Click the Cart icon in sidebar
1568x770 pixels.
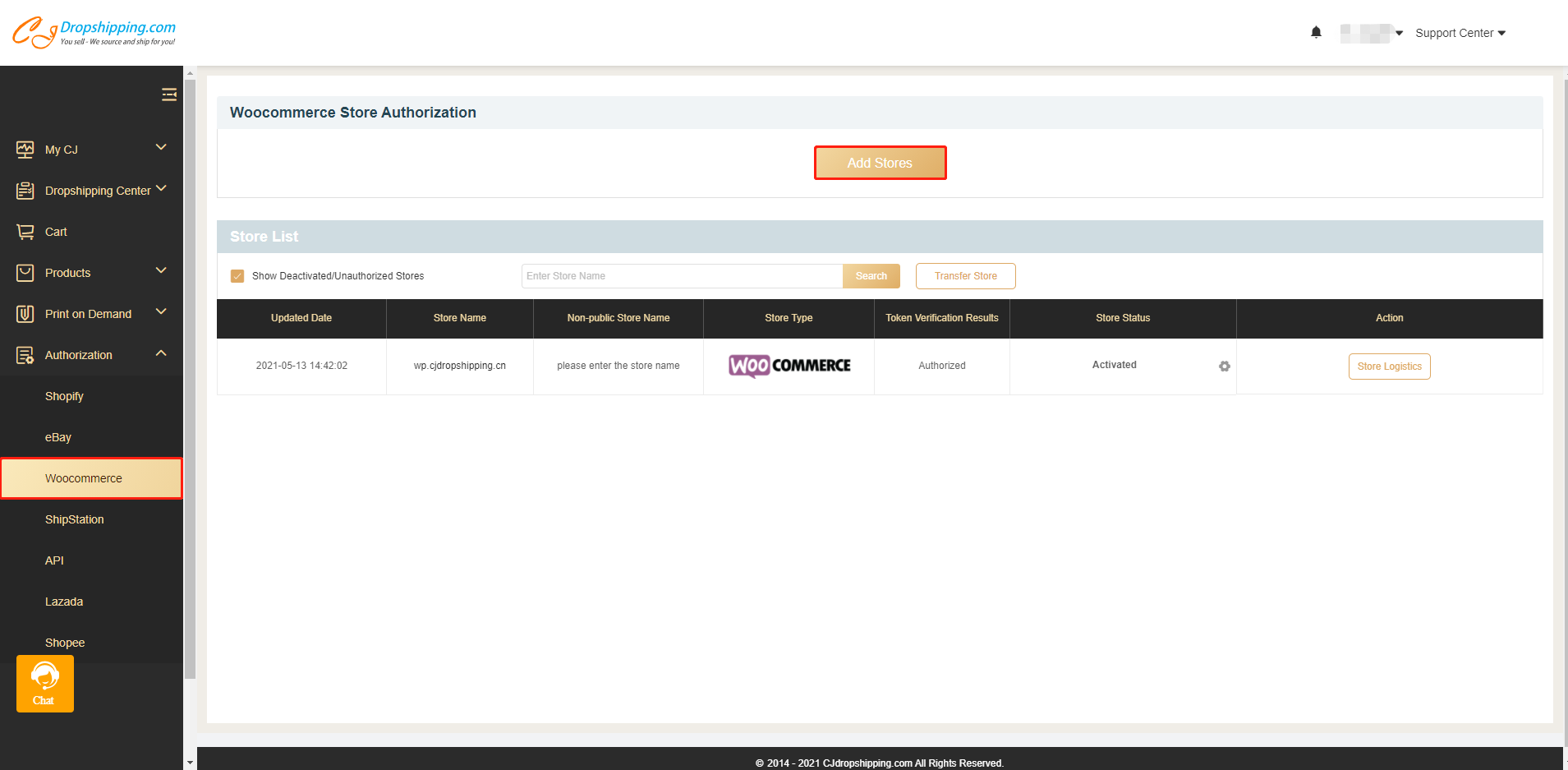coord(25,232)
